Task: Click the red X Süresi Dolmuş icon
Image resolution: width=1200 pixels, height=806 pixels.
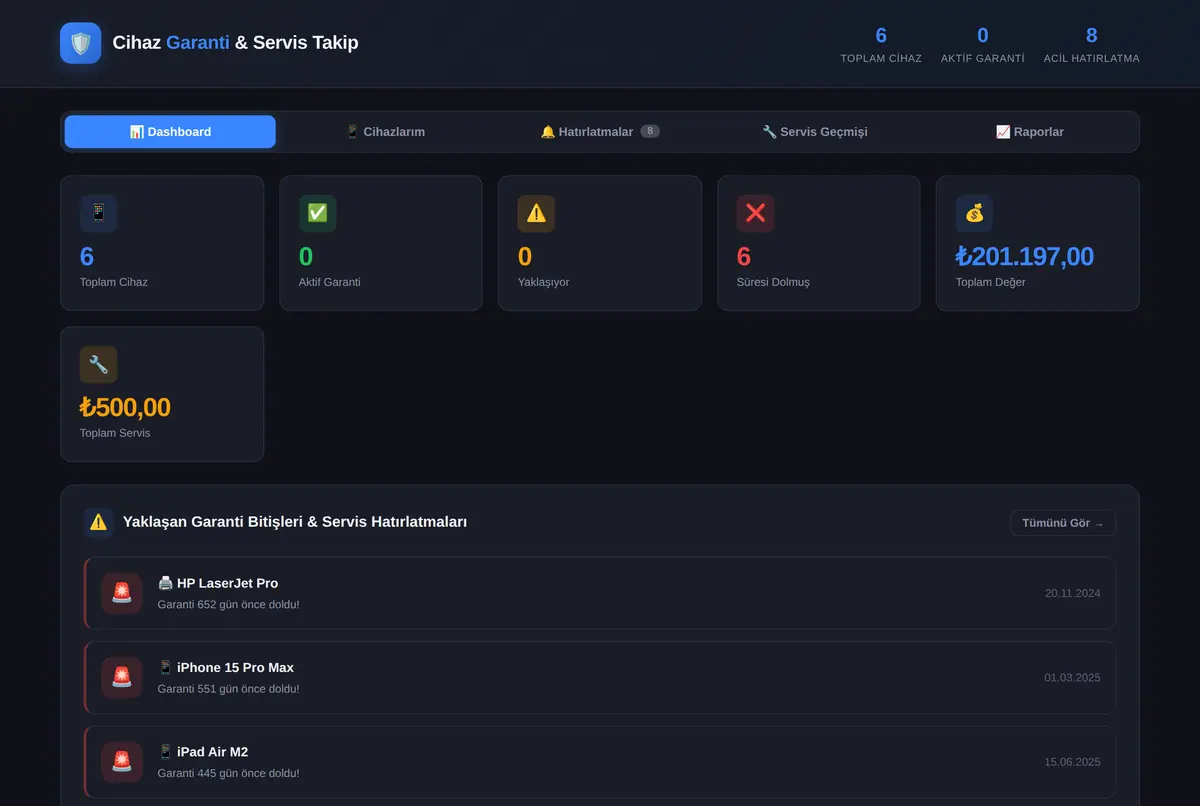Action: point(755,213)
